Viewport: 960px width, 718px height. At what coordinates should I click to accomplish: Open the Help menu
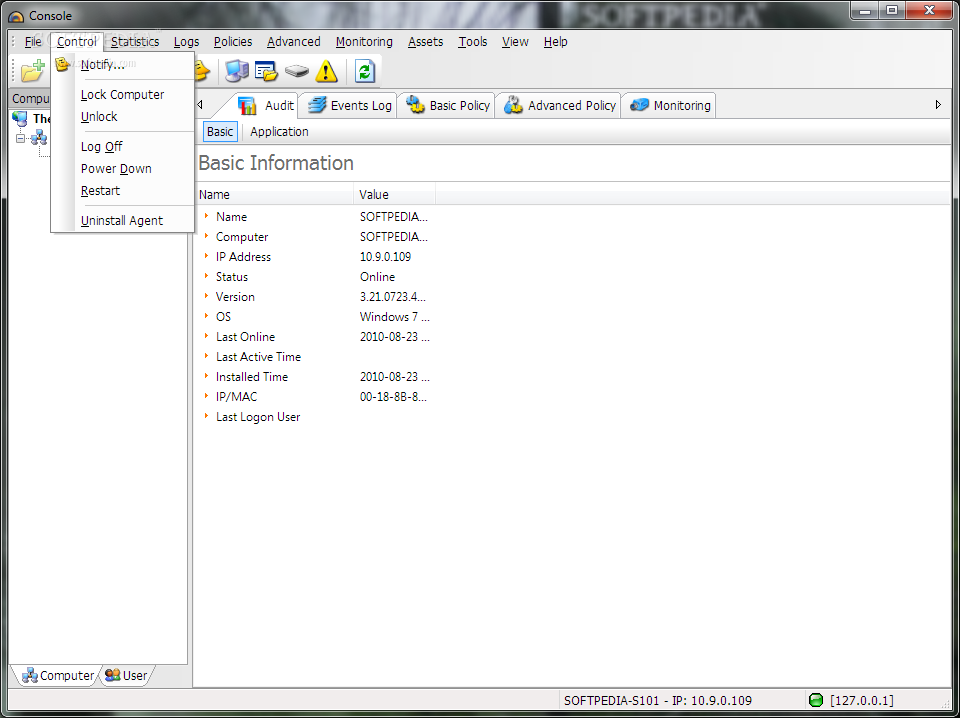click(555, 42)
